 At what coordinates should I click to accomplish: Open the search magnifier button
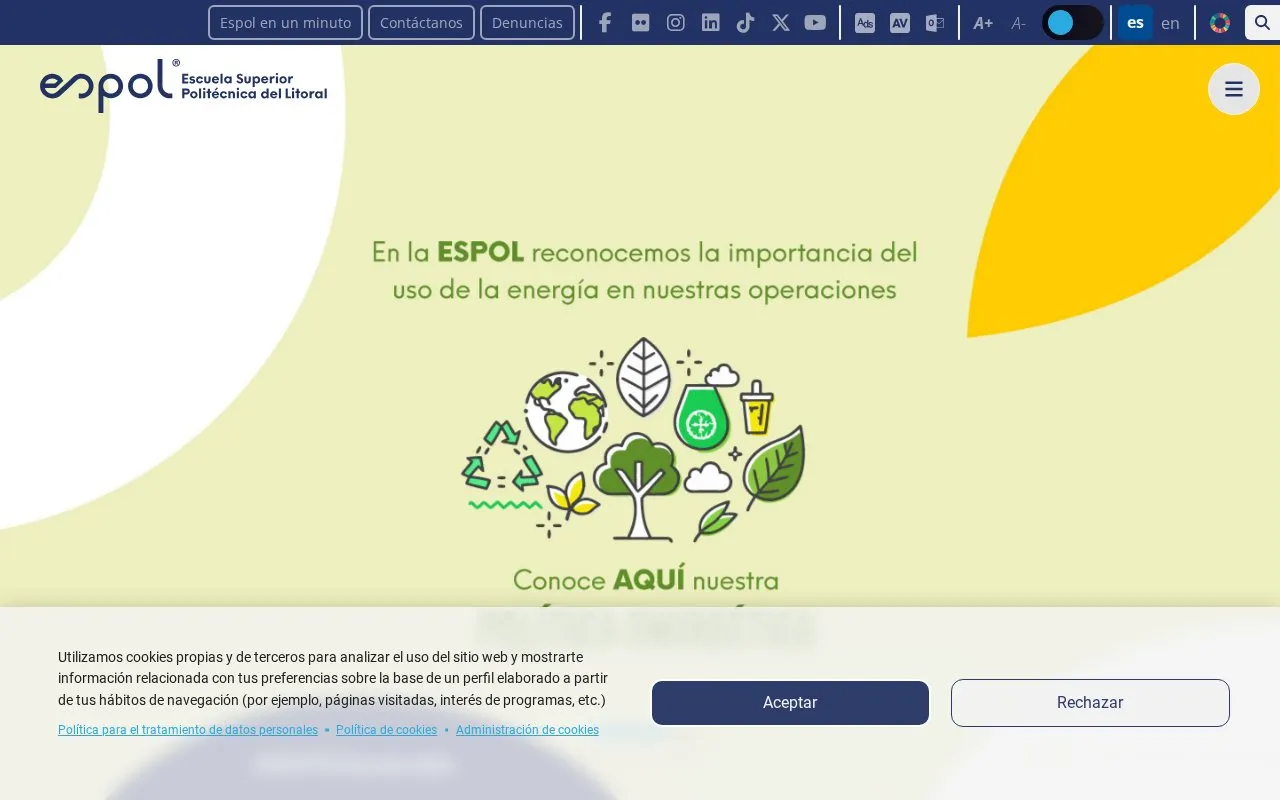(x=1262, y=22)
